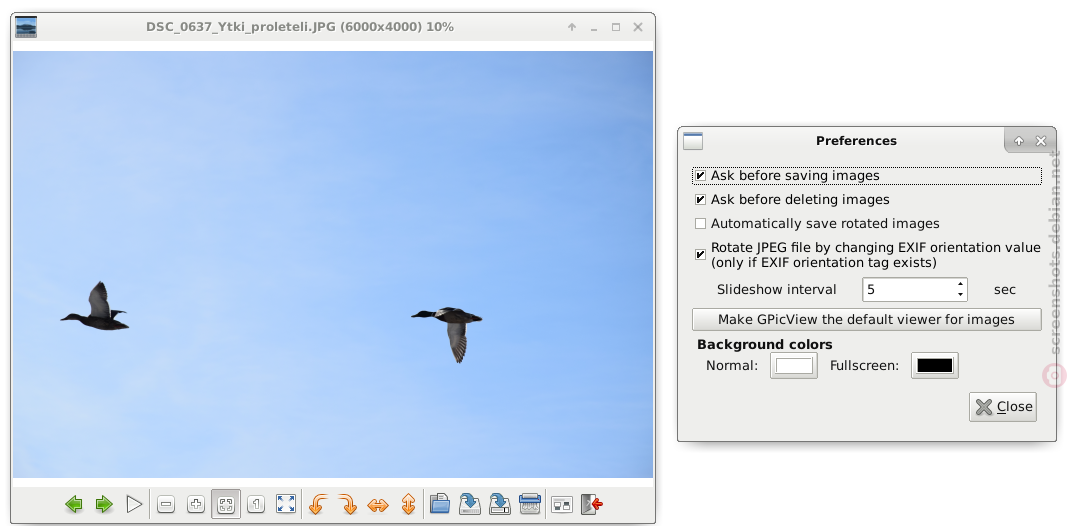Go to previous image with green left arrow
Image resolution: width=1067 pixels, height=526 pixels.
(x=74, y=504)
